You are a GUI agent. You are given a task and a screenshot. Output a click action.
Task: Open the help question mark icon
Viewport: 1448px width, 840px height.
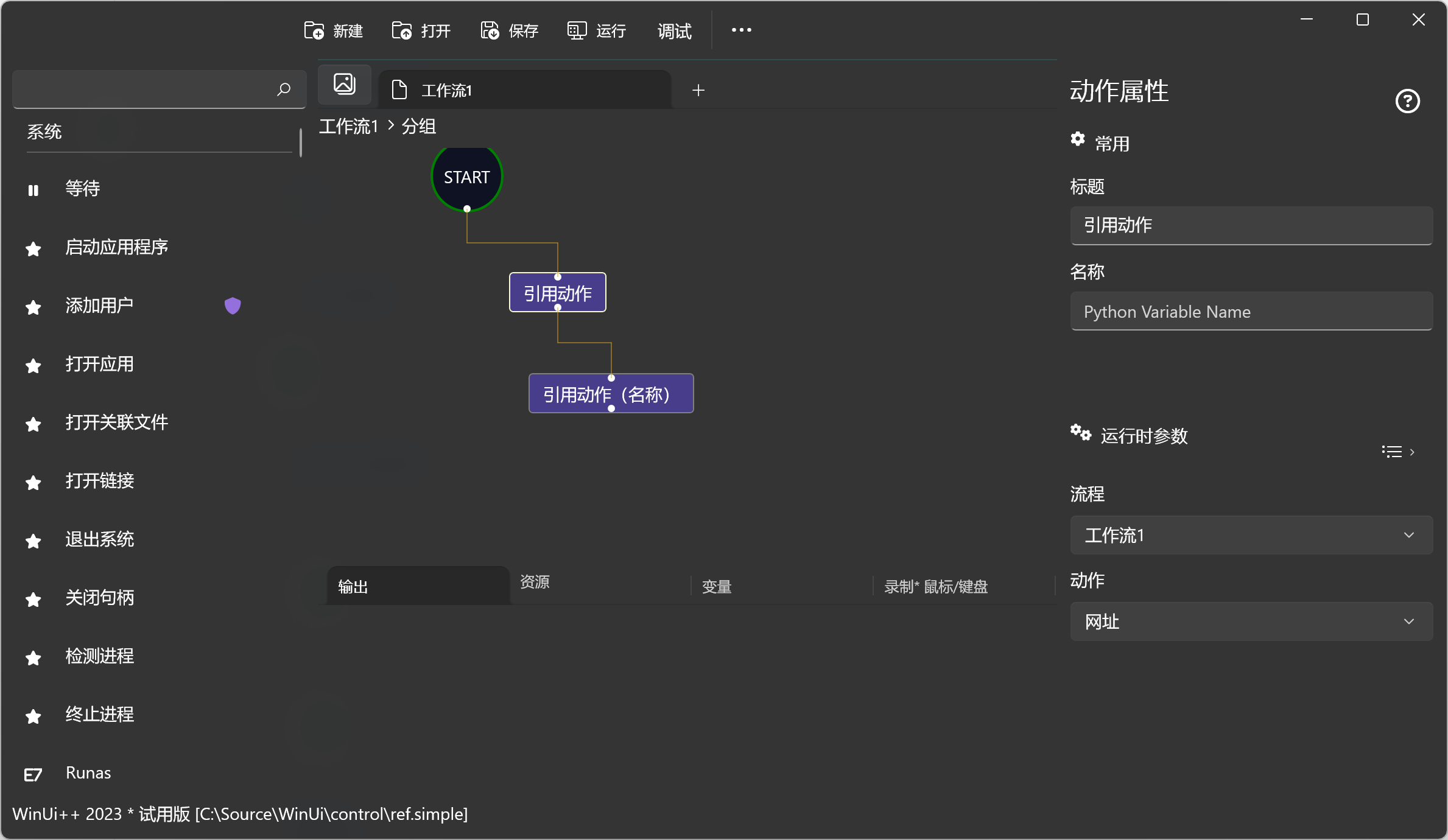(1407, 101)
